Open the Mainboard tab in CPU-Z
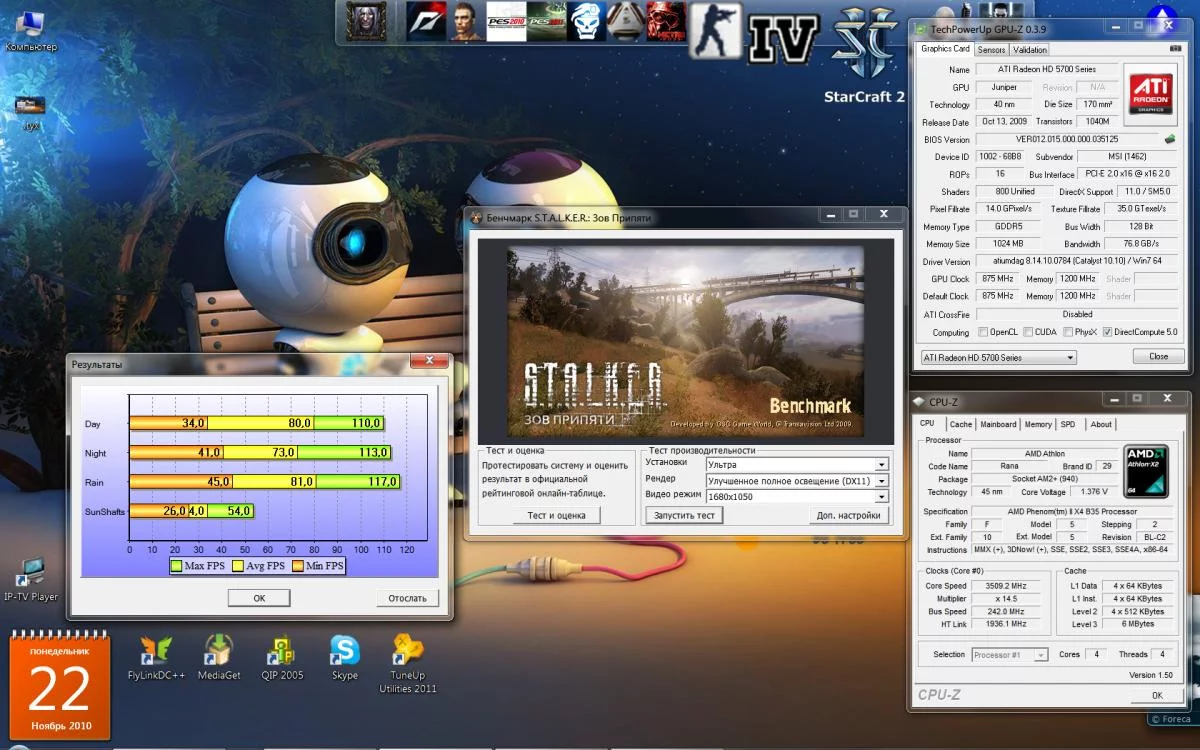 998,424
